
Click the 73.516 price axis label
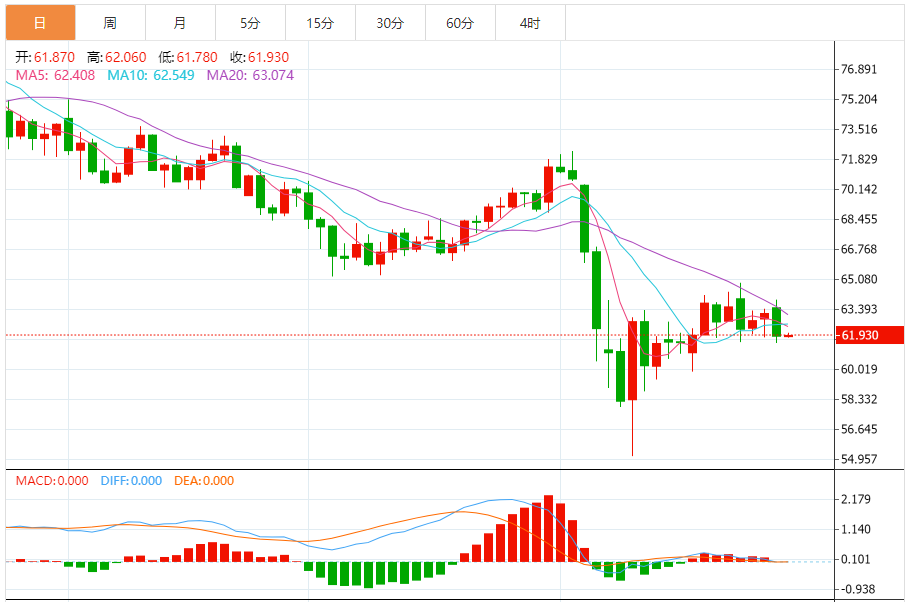click(859, 129)
